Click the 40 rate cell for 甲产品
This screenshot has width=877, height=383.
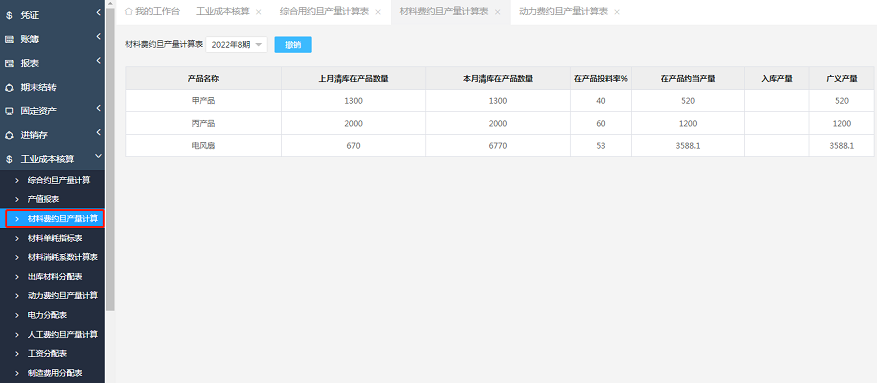[x=601, y=101]
